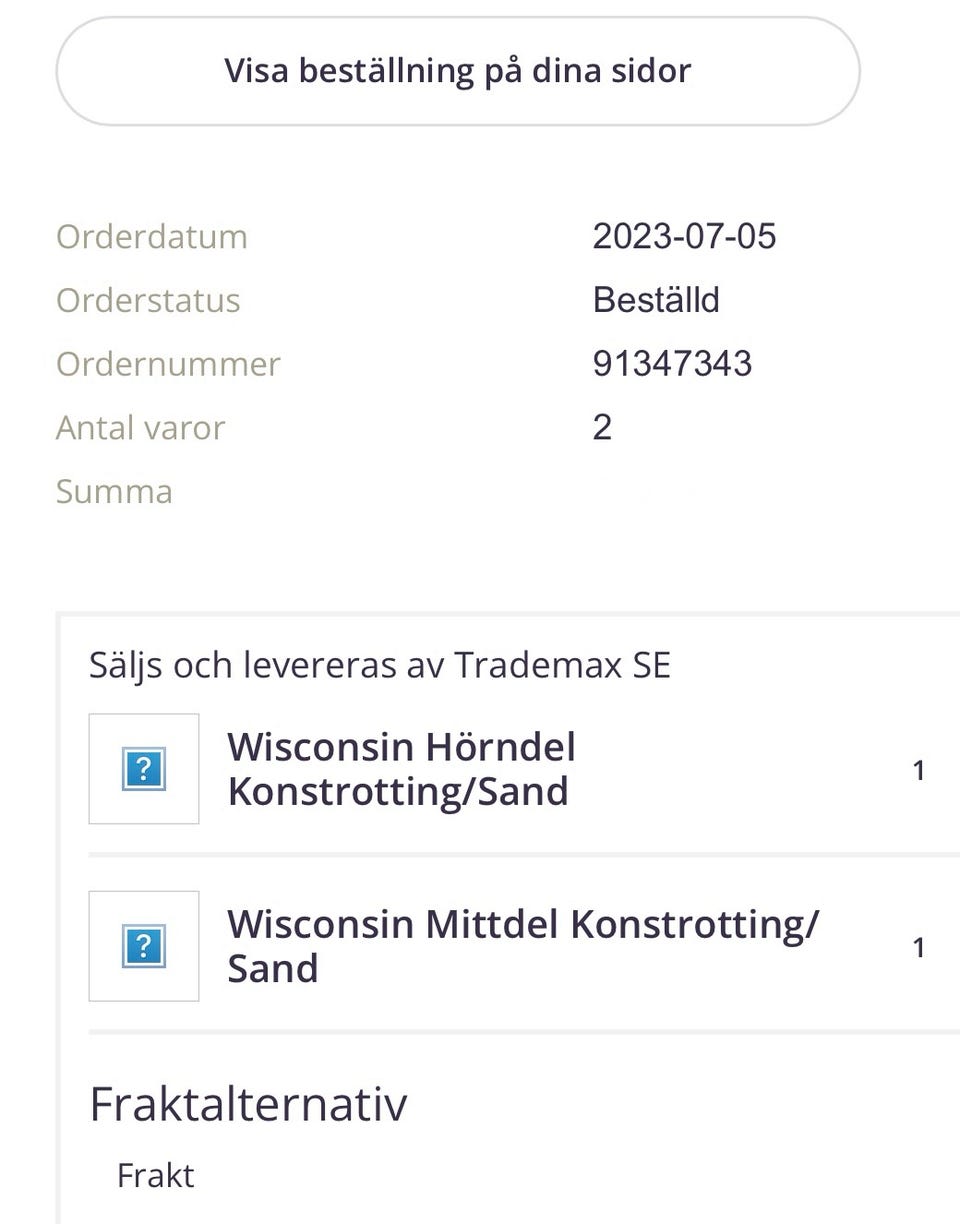960x1224 pixels.
Task: Click the Orderdatum label
Action: coord(151,237)
